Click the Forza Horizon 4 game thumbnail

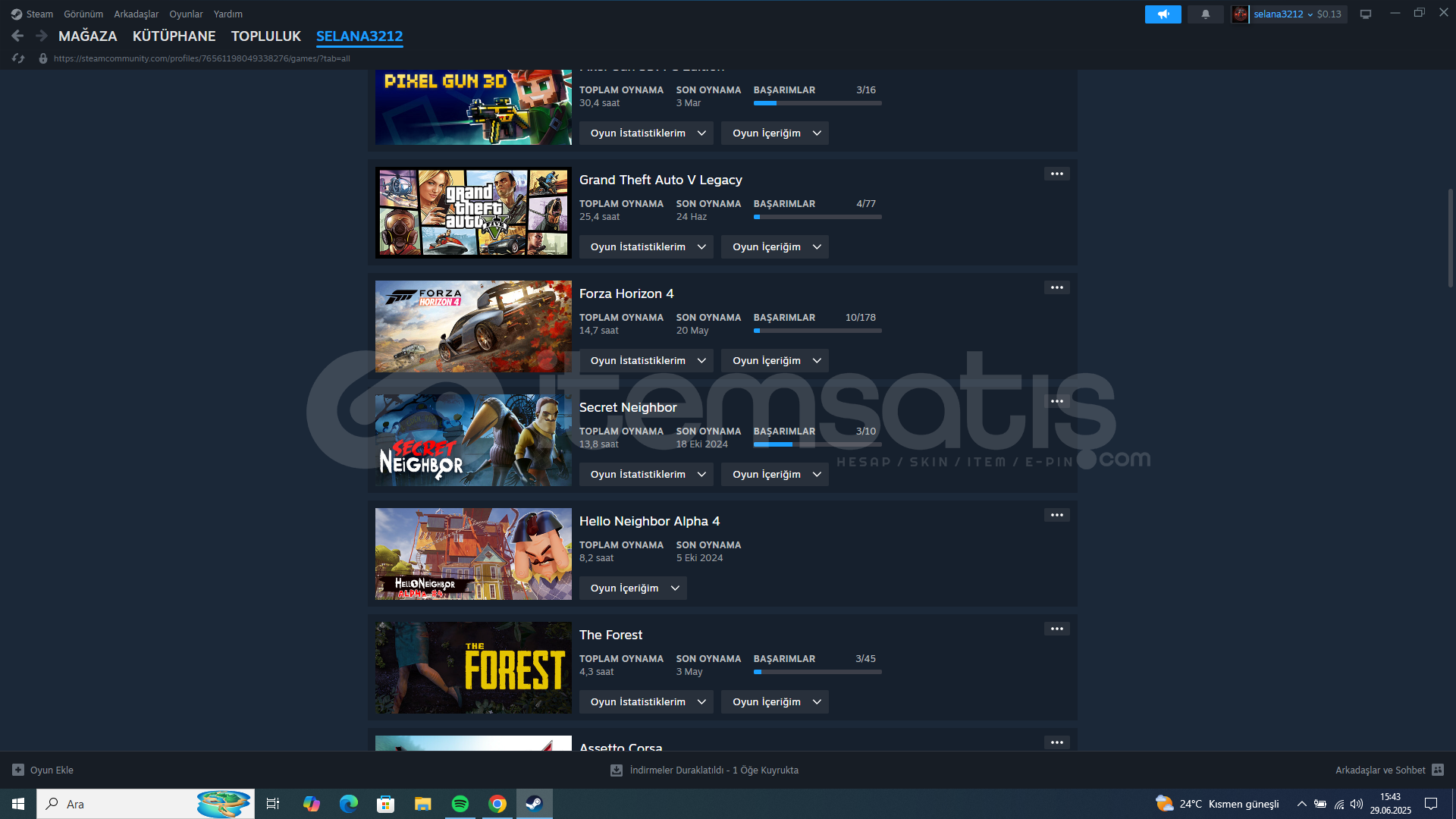pyautogui.click(x=473, y=326)
